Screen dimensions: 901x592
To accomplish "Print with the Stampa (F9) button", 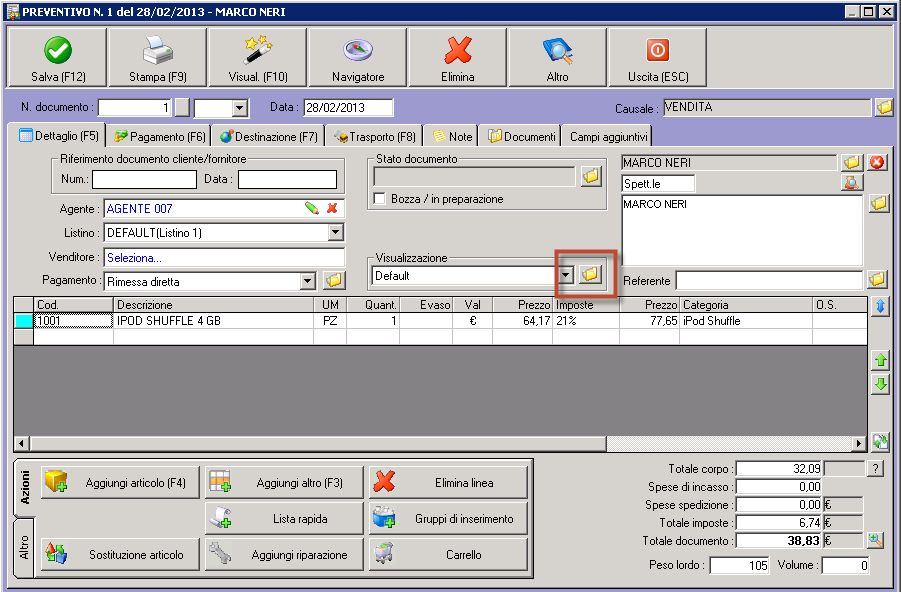I will pos(157,58).
